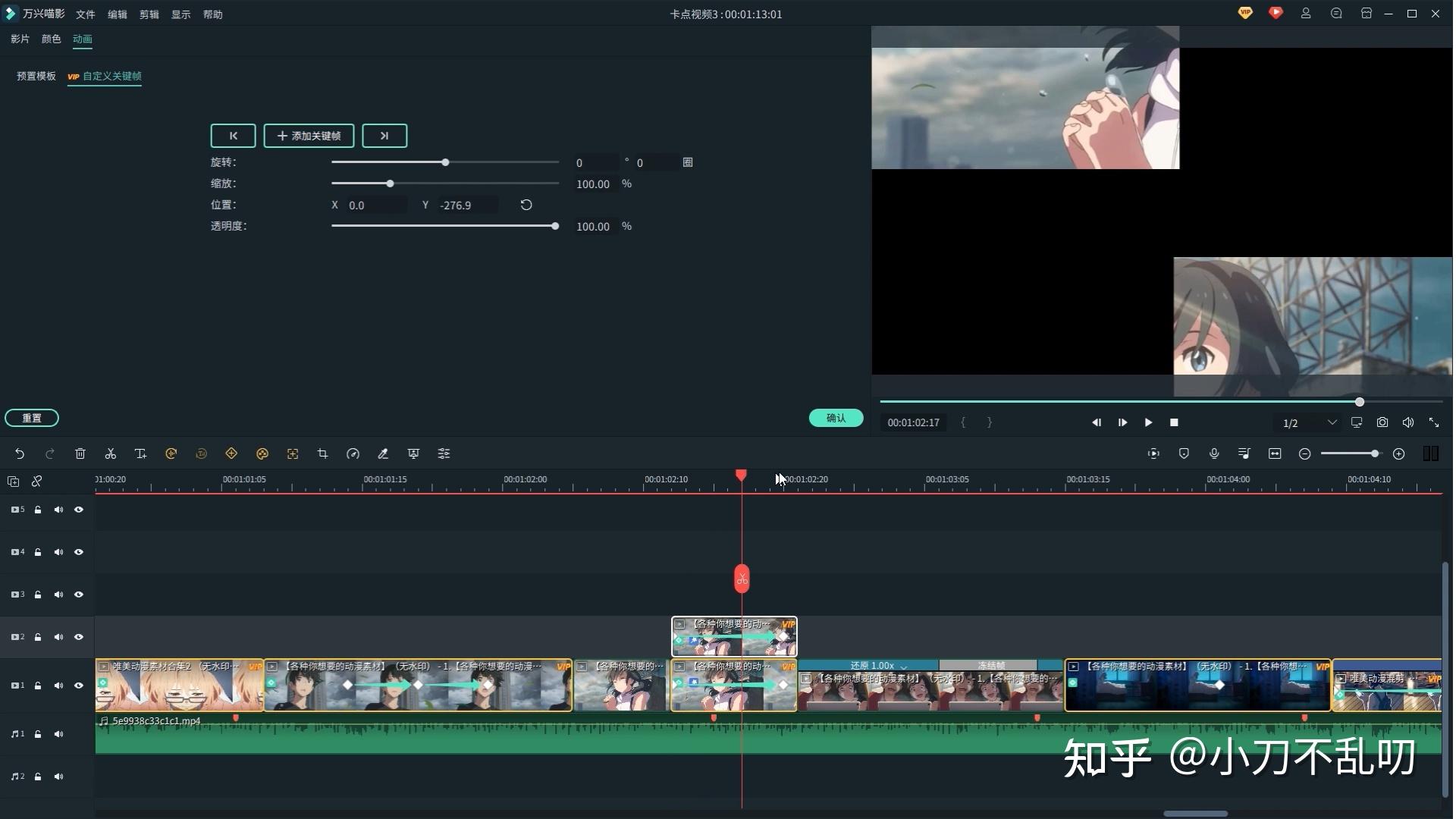The width and height of the screenshot is (1456, 819).
Task: Open the crop tool in timeline toolbar
Action: pos(323,453)
